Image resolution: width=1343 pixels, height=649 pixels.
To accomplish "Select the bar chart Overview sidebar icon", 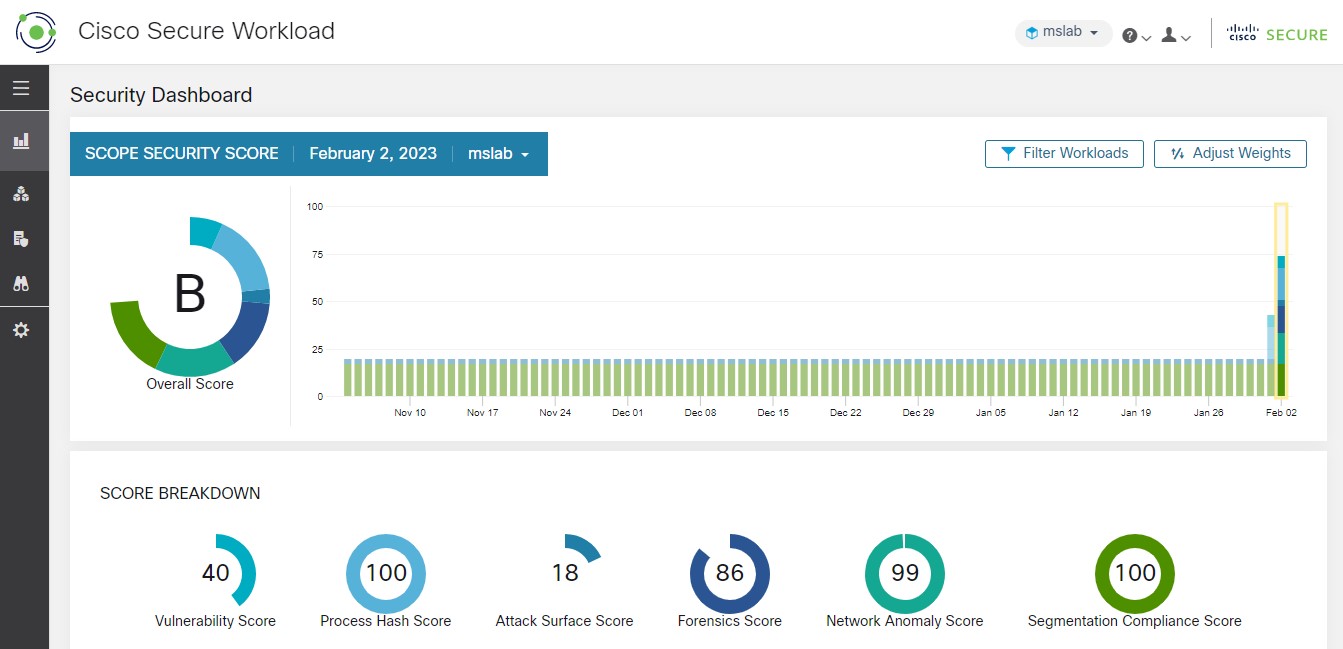I will tap(21, 141).
